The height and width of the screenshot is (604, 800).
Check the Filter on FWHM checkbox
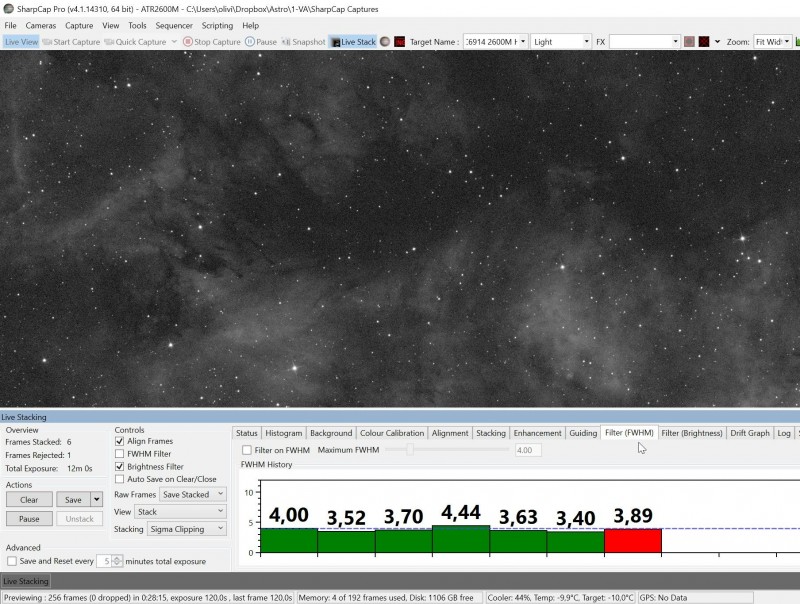tap(247, 450)
